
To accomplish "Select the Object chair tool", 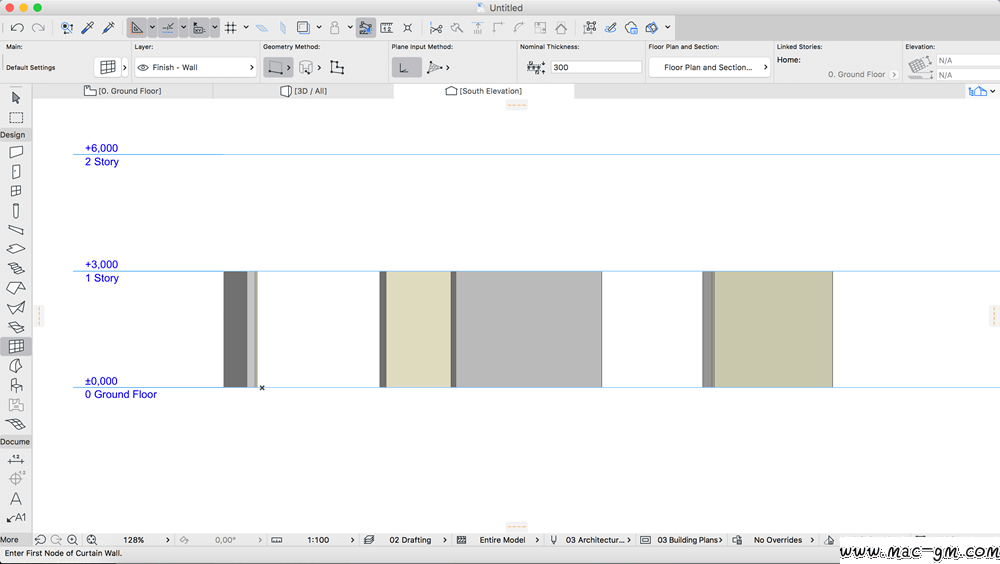I will [x=16, y=385].
